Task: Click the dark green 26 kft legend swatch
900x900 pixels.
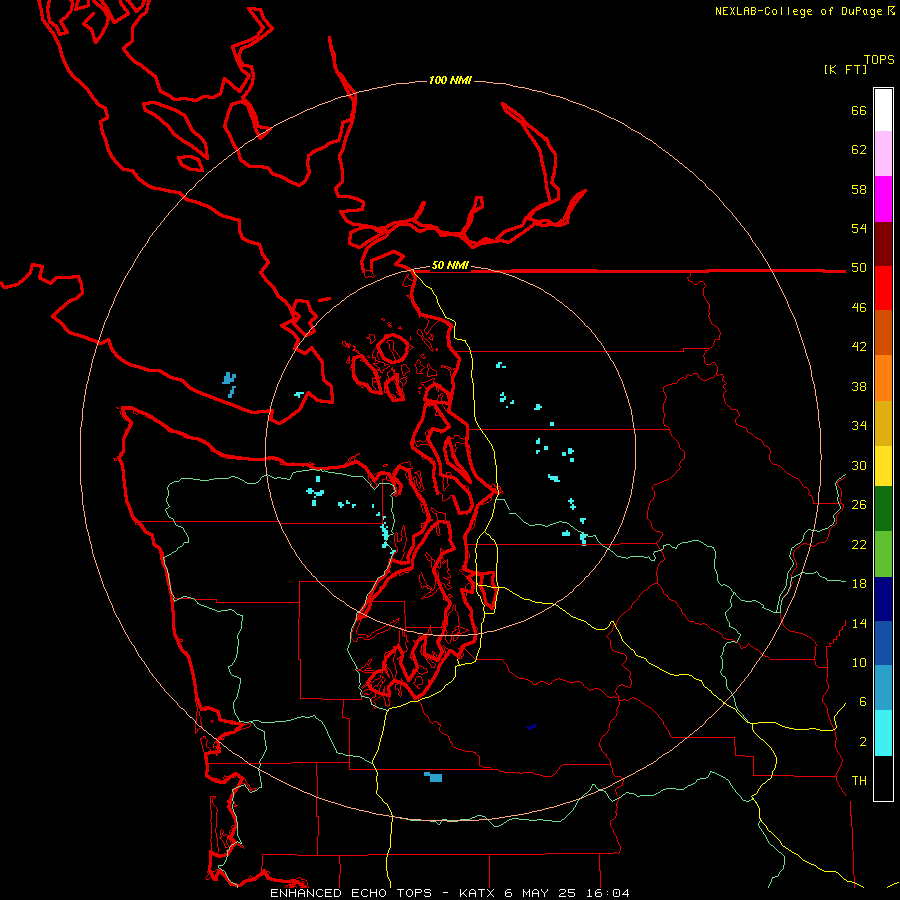Action: point(883,509)
